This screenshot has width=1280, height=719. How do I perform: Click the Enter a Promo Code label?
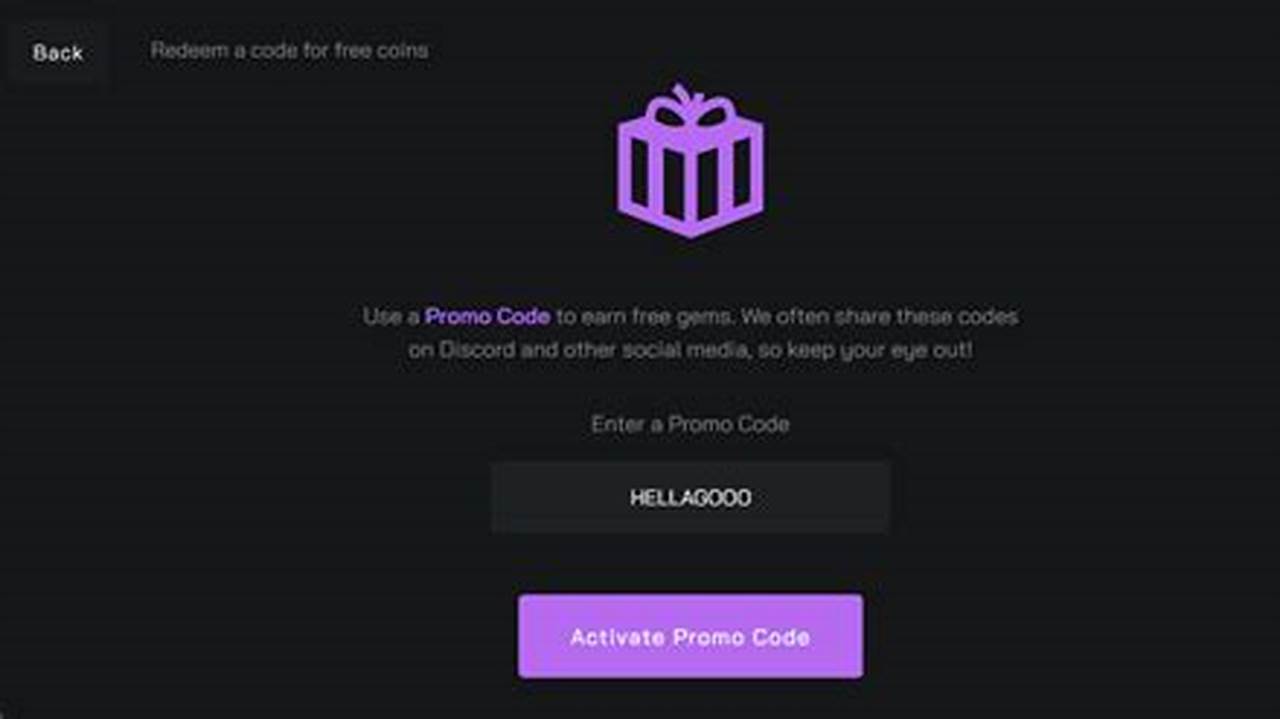tap(690, 424)
